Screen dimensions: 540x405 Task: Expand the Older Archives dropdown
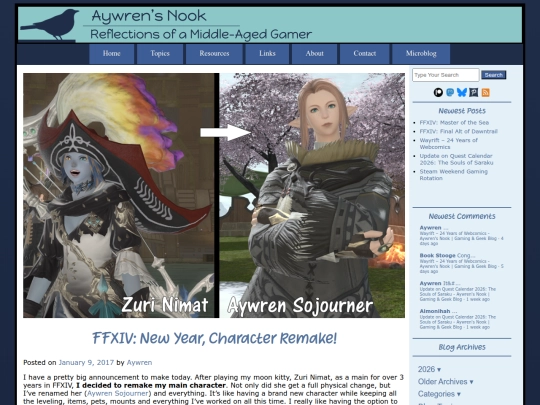click(x=445, y=382)
